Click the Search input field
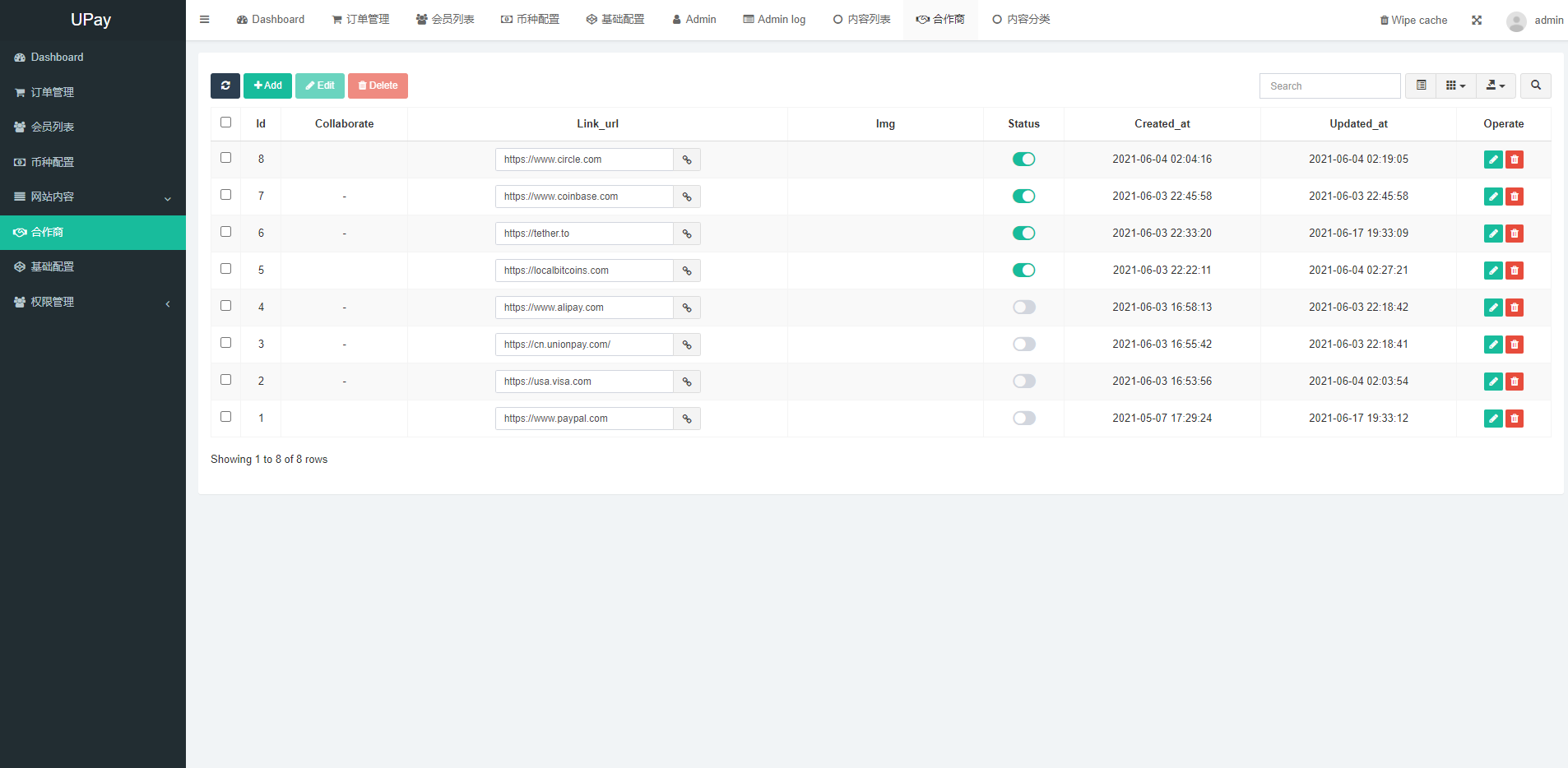The height and width of the screenshot is (768, 1568). 1329,86
